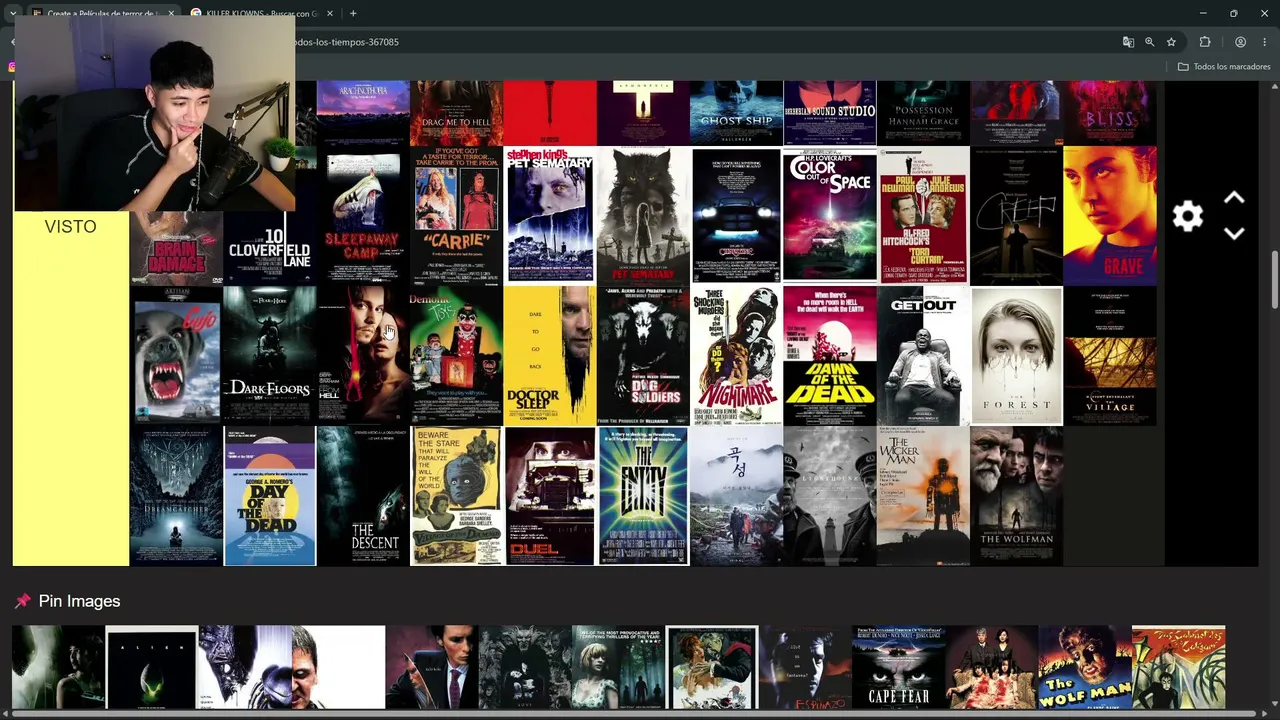Image resolution: width=1280 pixels, height=720 pixels.
Task: Select the Village of the Damned poster
Action: point(456,496)
